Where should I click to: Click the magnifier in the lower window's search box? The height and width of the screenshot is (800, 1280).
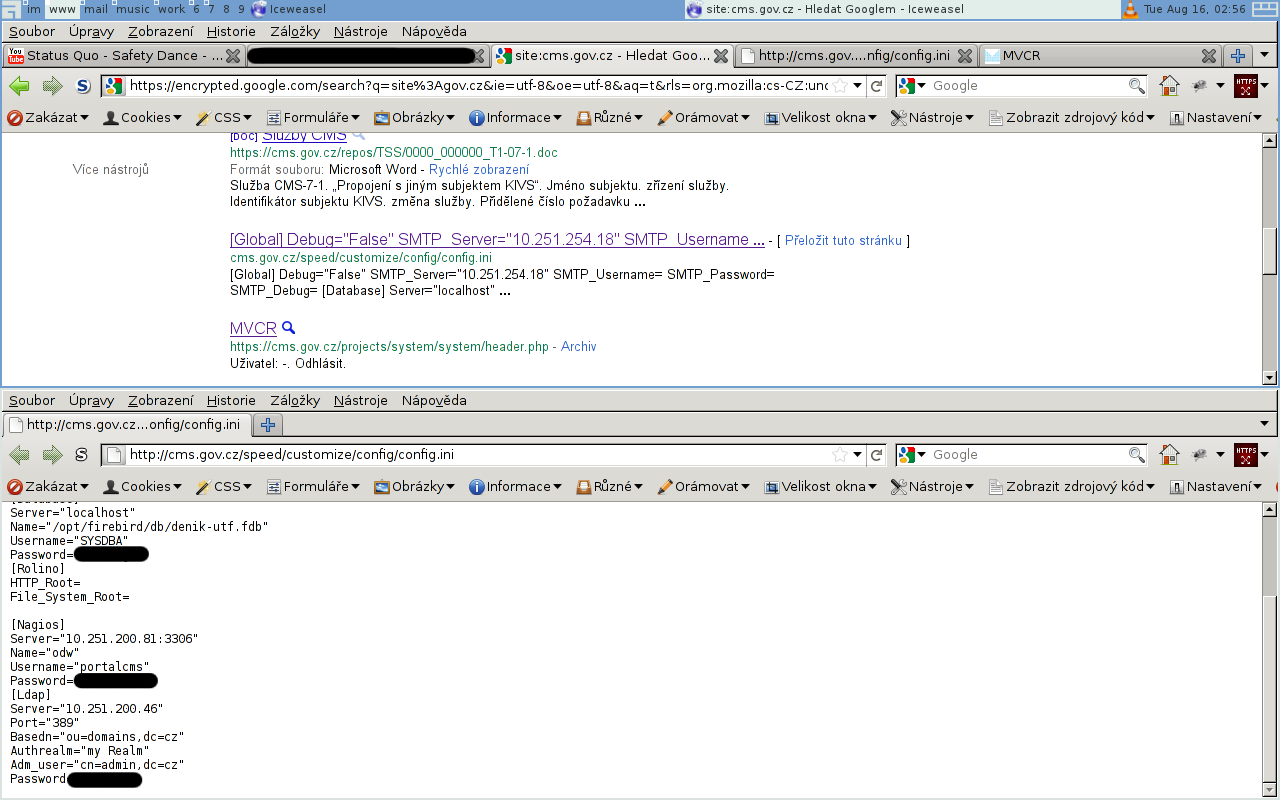point(1136,455)
